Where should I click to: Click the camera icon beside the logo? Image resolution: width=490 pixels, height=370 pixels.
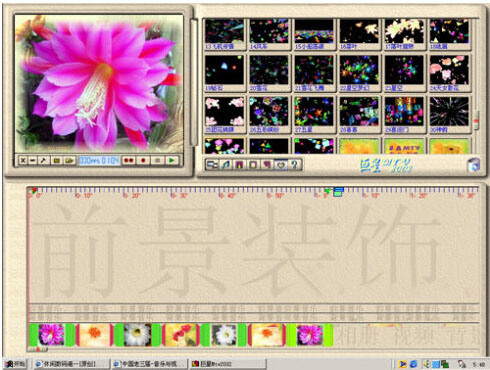(x=473, y=165)
